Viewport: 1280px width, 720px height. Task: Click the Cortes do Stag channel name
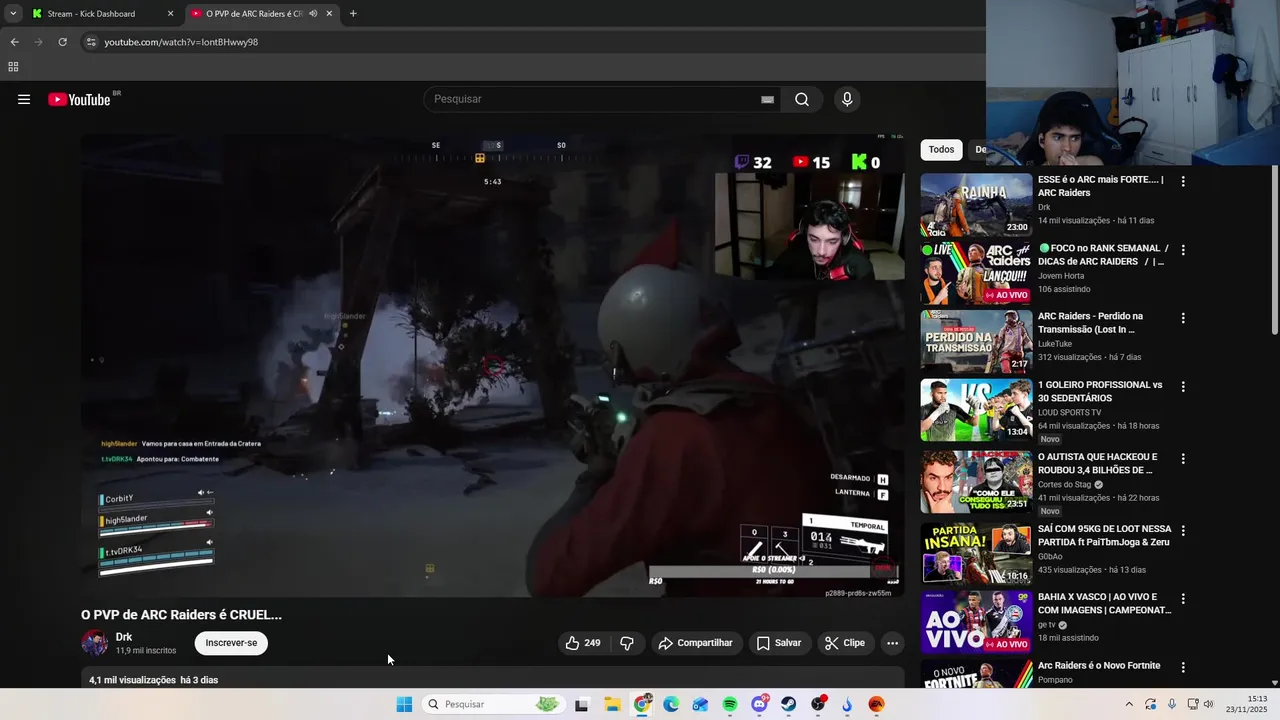1065,484
